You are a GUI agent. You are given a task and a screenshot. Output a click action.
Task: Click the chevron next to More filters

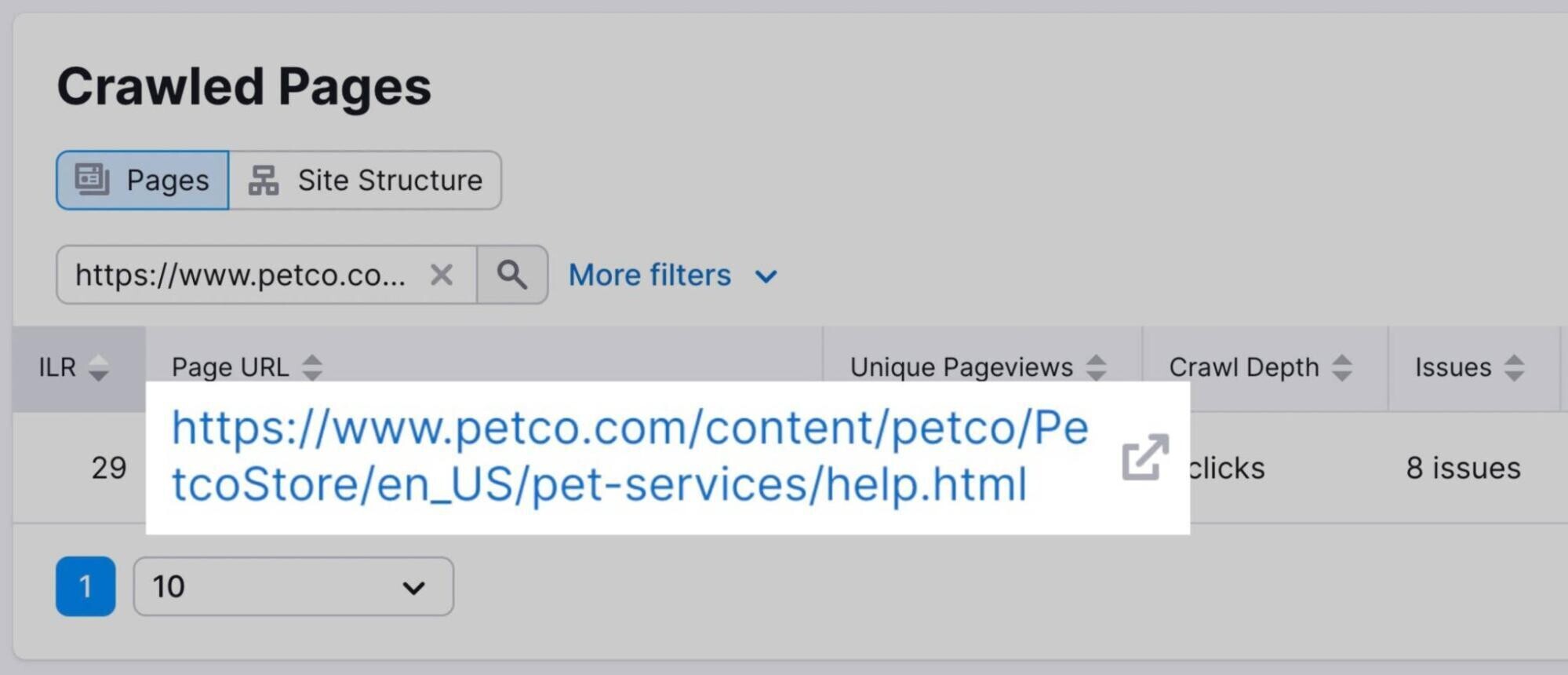766,276
